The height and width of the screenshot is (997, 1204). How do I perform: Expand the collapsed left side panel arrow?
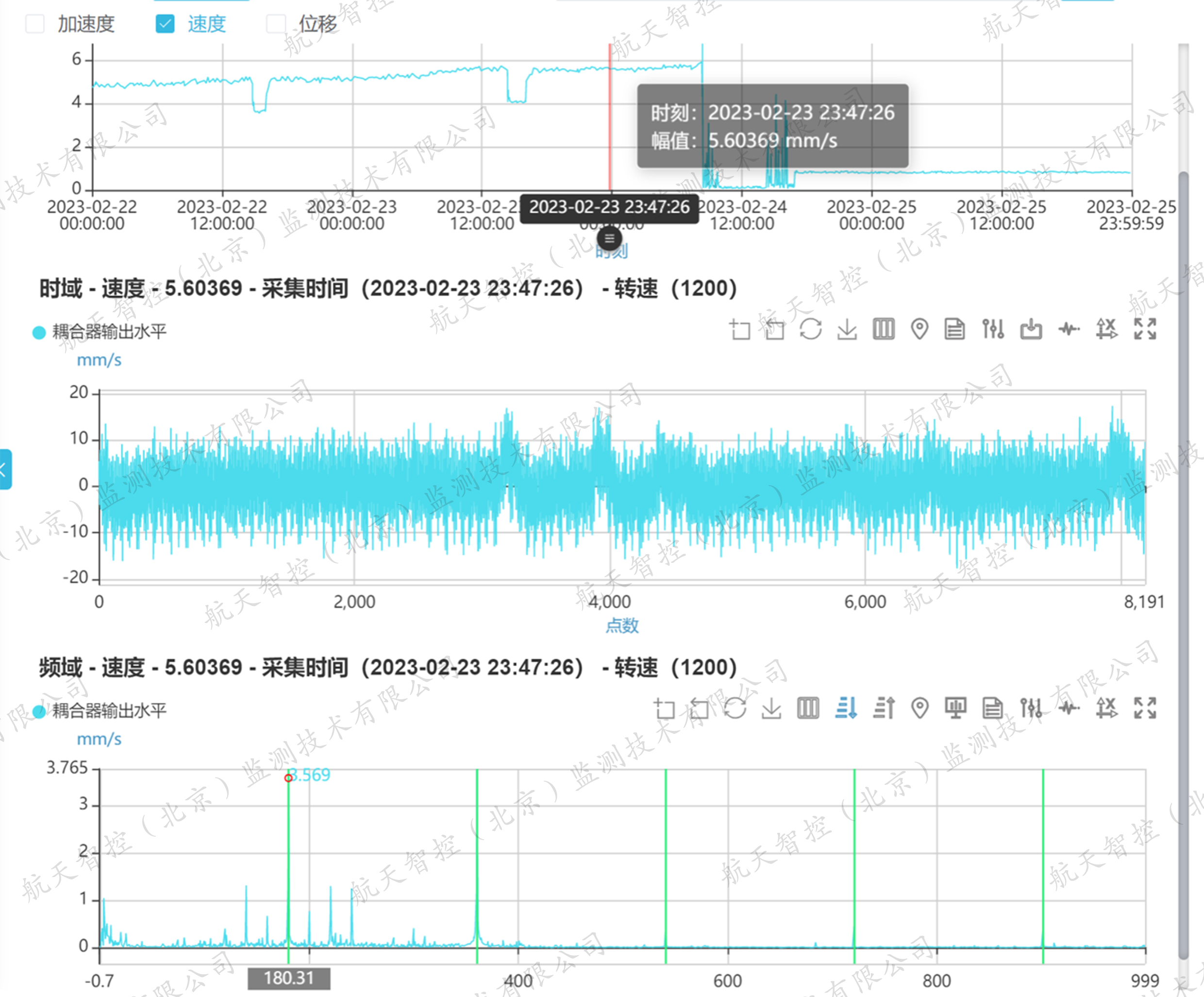pos(4,470)
